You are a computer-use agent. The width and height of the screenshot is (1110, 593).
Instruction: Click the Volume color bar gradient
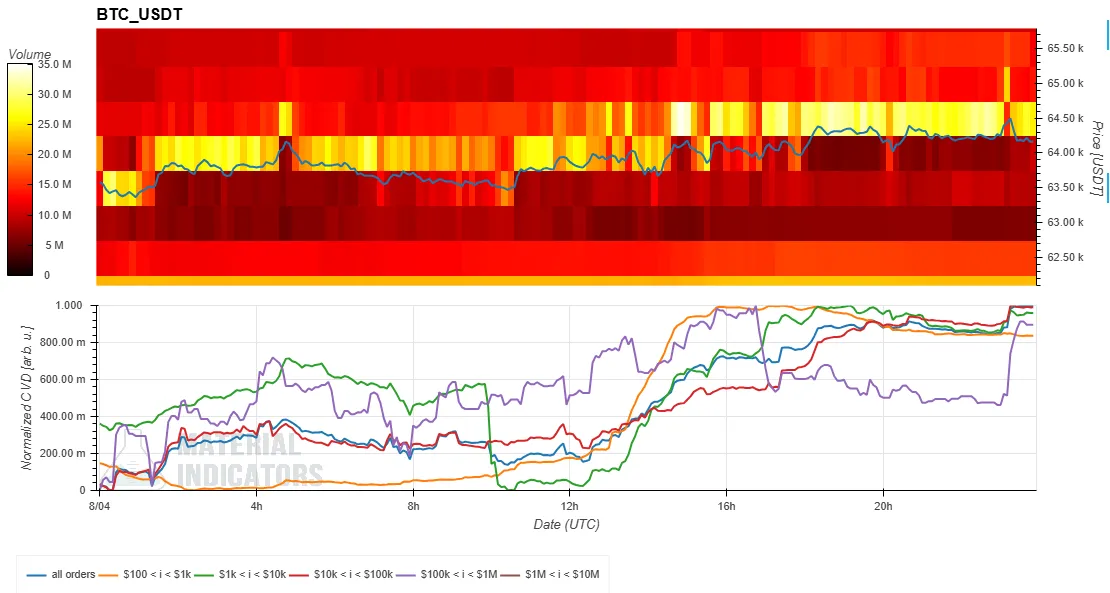[x=20, y=169]
